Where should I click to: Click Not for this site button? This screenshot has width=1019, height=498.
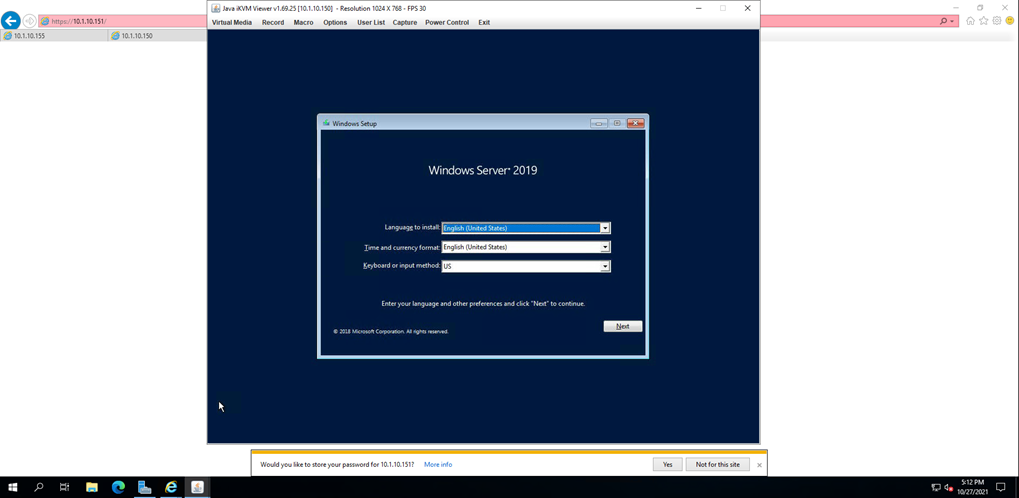pyautogui.click(x=717, y=464)
